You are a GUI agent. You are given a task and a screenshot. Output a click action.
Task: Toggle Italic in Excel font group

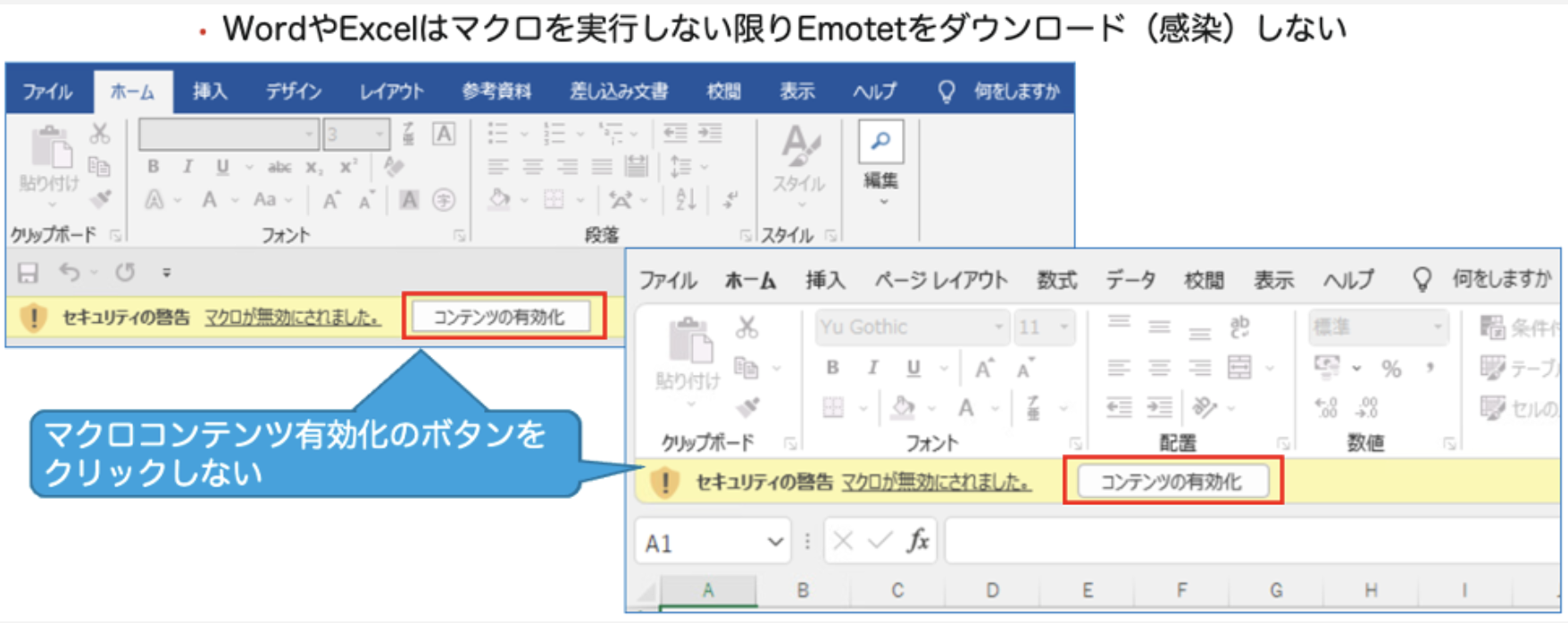pyautogui.click(x=872, y=367)
